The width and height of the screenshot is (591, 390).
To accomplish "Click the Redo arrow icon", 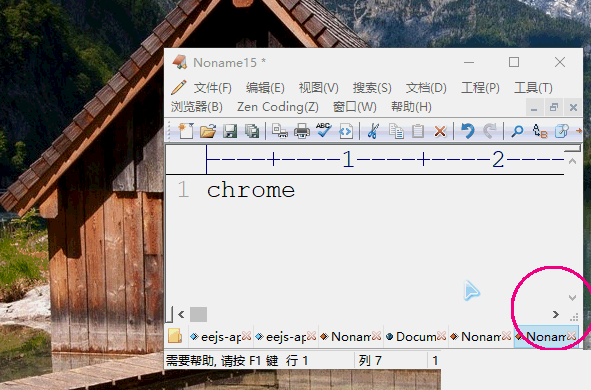I will 490,131.
